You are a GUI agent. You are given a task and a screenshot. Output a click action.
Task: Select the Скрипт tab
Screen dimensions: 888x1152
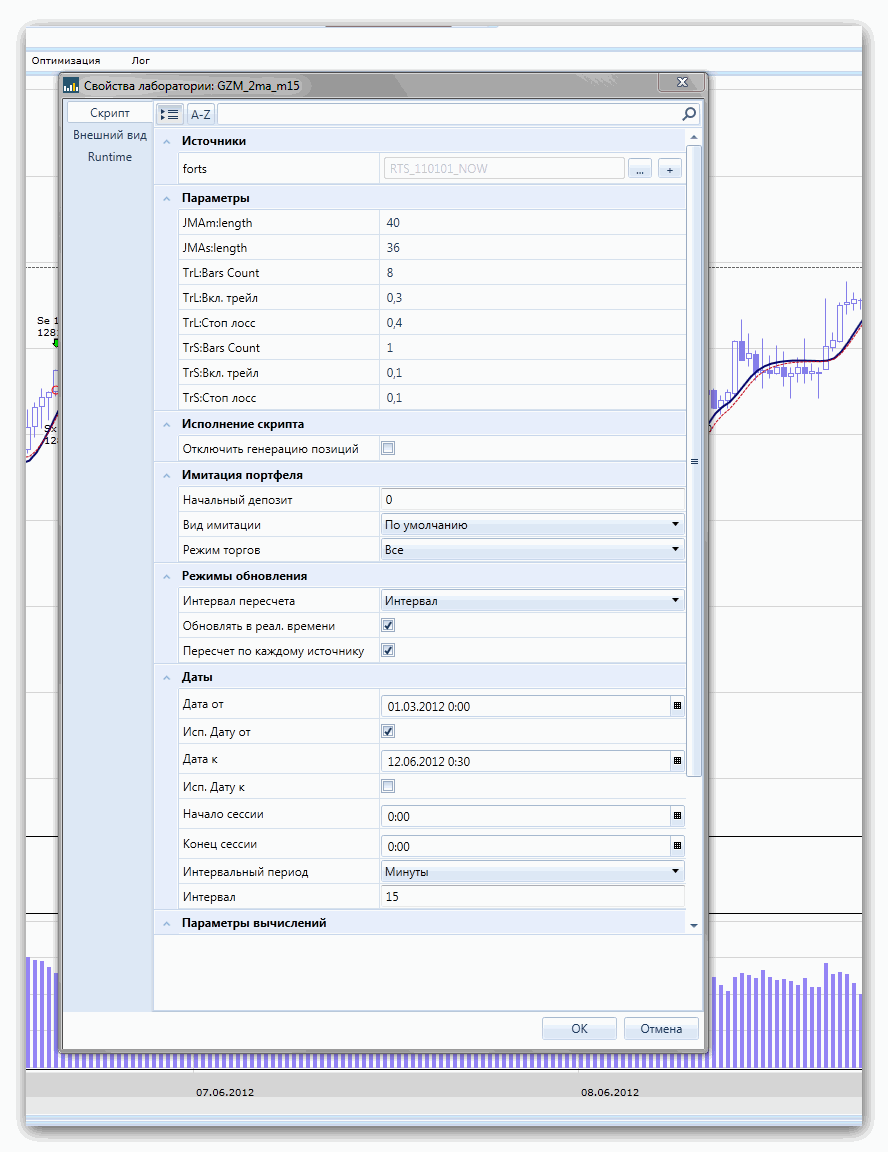click(109, 112)
